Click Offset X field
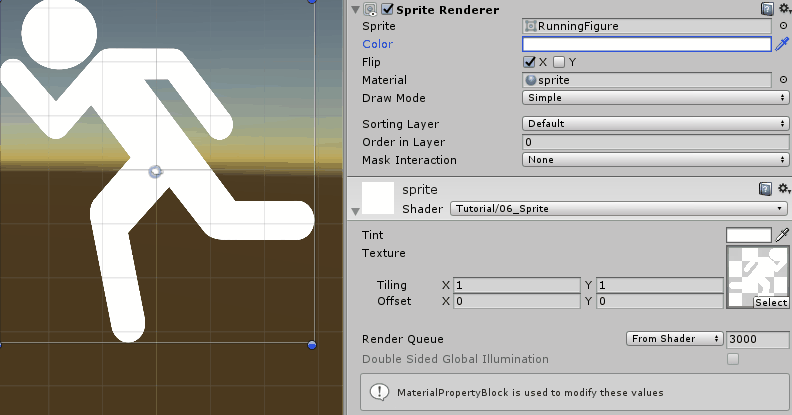Image resolution: width=792 pixels, height=415 pixels. pyautogui.click(x=517, y=301)
